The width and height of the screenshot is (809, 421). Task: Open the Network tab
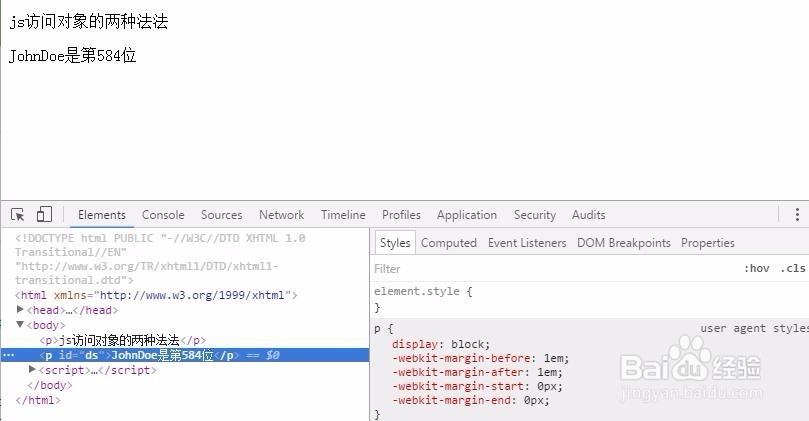click(x=281, y=215)
